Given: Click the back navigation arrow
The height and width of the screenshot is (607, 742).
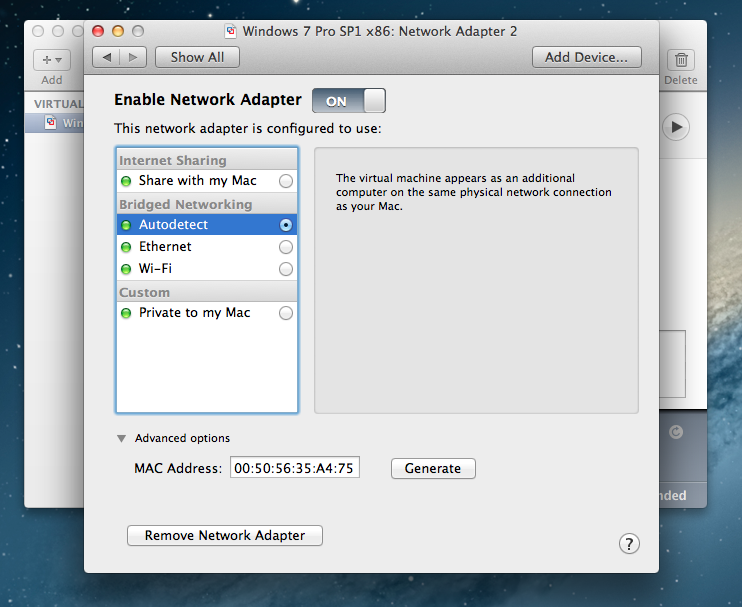Looking at the screenshot, I should coord(107,57).
